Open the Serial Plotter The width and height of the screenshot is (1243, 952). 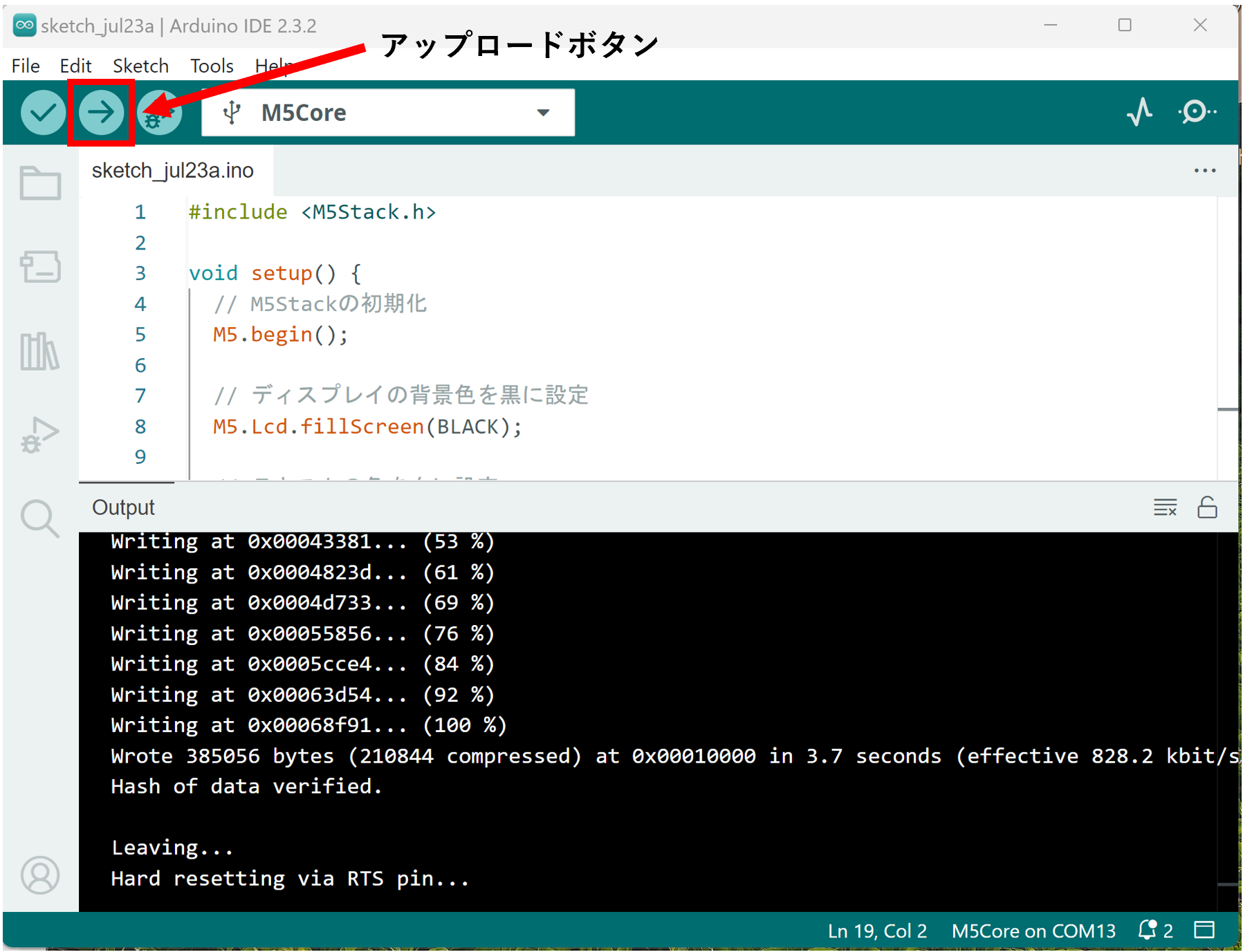1139,112
